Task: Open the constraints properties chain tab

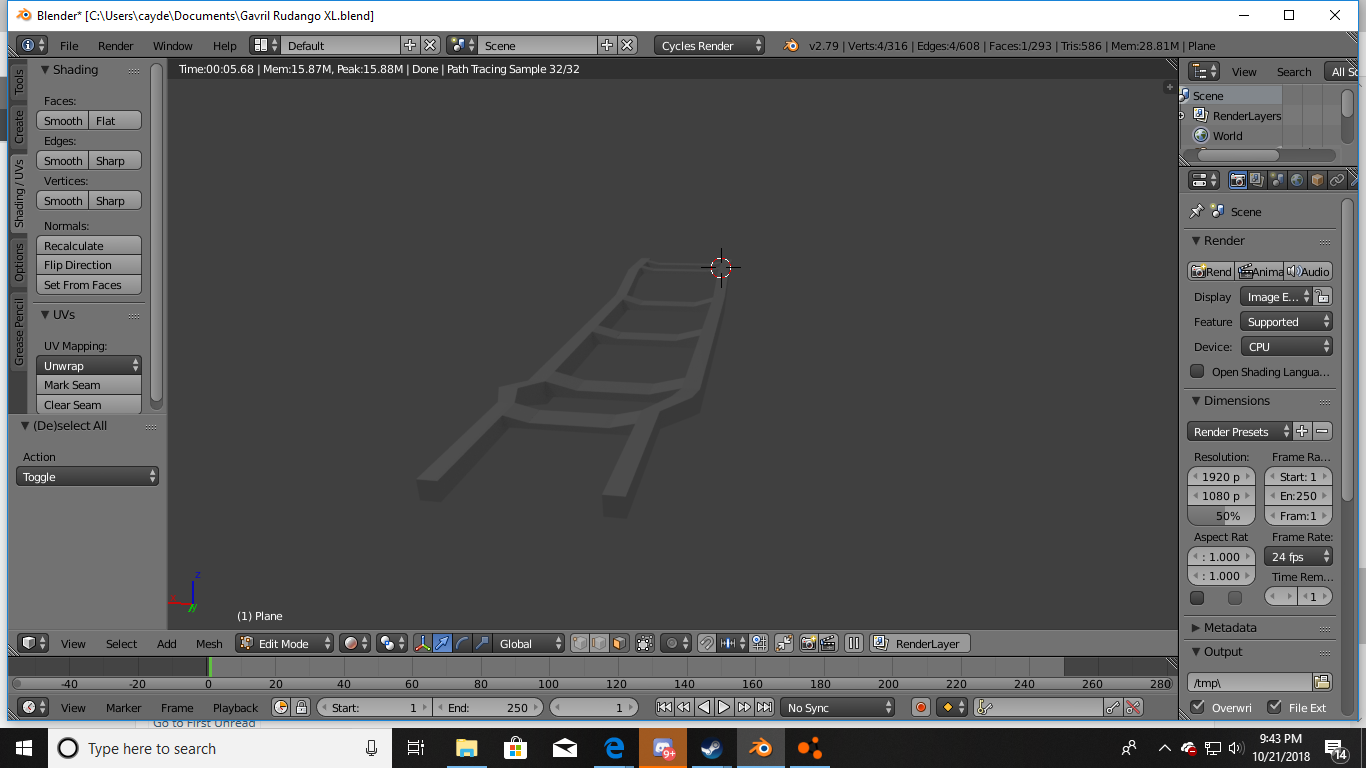Action: [x=1337, y=180]
